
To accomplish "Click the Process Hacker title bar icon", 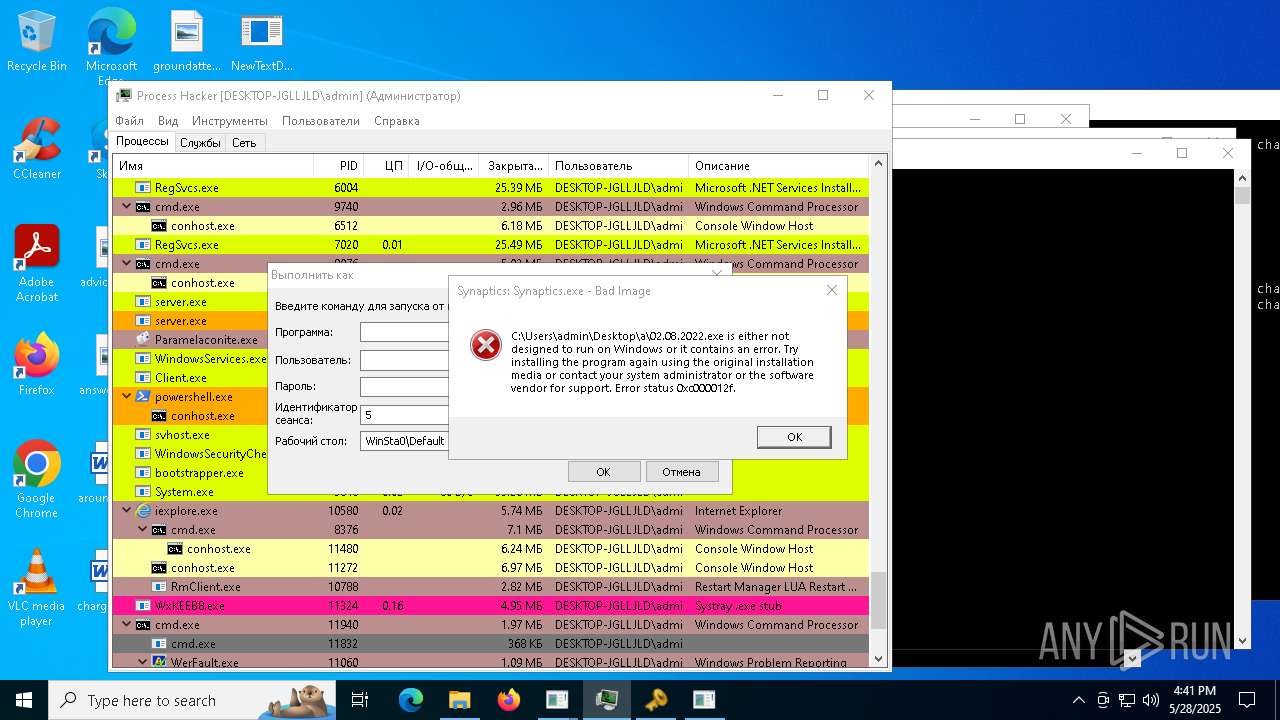I will click(124, 96).
